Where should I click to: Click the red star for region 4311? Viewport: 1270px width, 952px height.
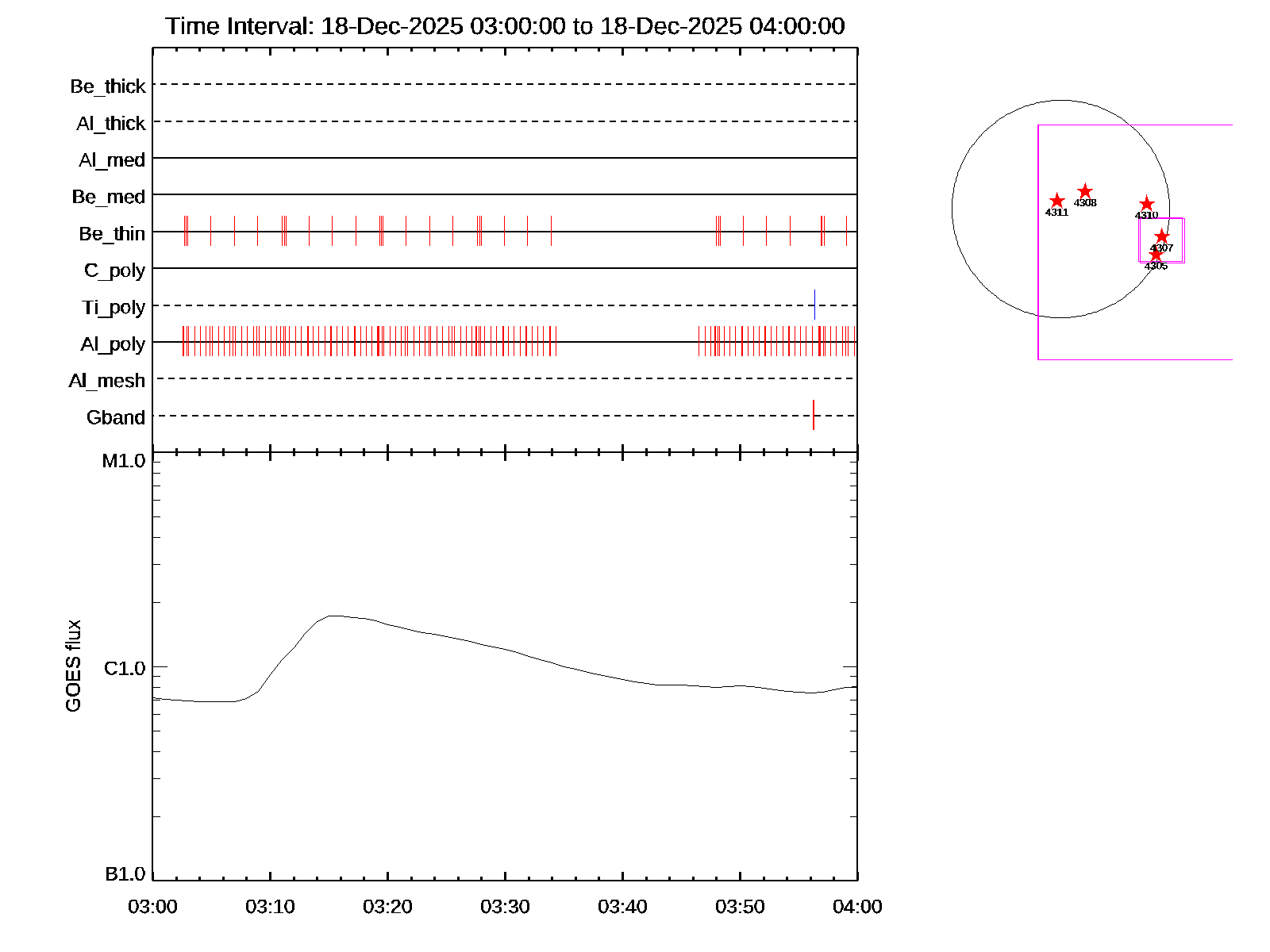[1056, 201]
